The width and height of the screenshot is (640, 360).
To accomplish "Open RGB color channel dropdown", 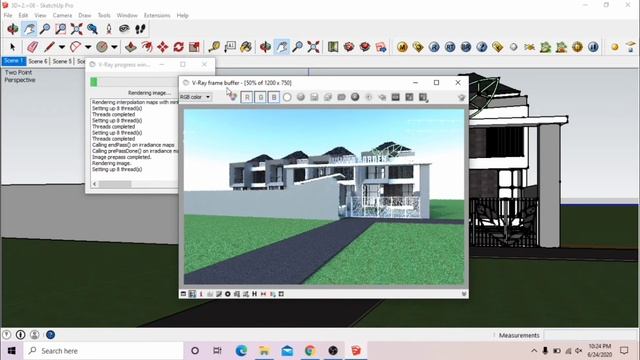I will click(x=196, y=97).
